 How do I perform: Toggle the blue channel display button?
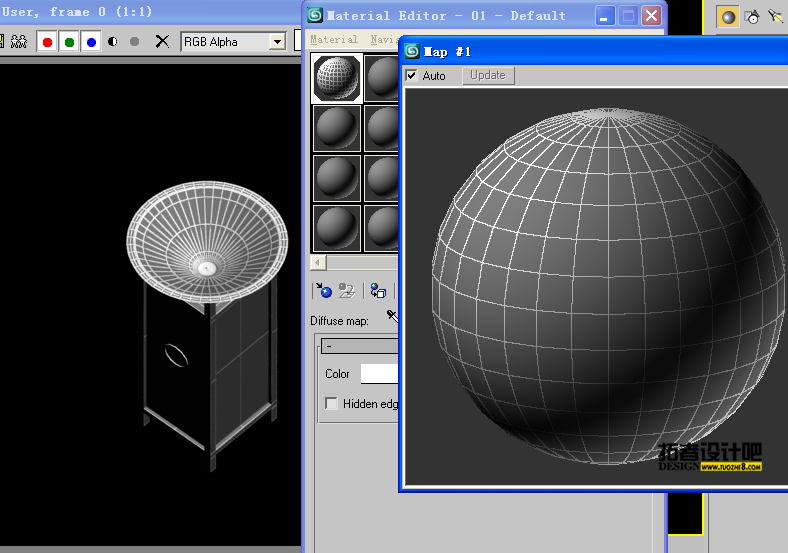click(91, 42)
